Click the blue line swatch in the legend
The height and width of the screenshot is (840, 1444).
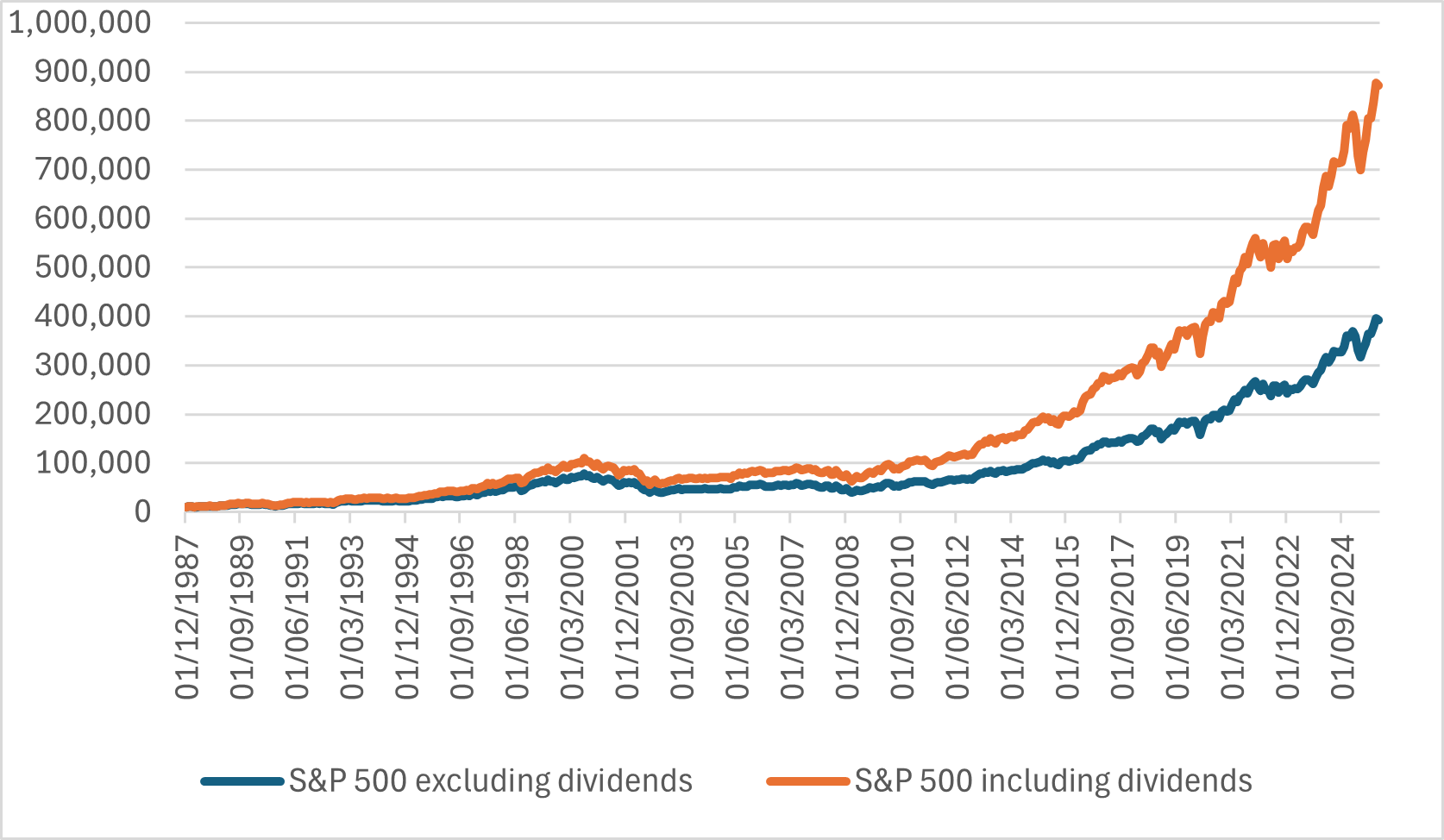[242, 782]
